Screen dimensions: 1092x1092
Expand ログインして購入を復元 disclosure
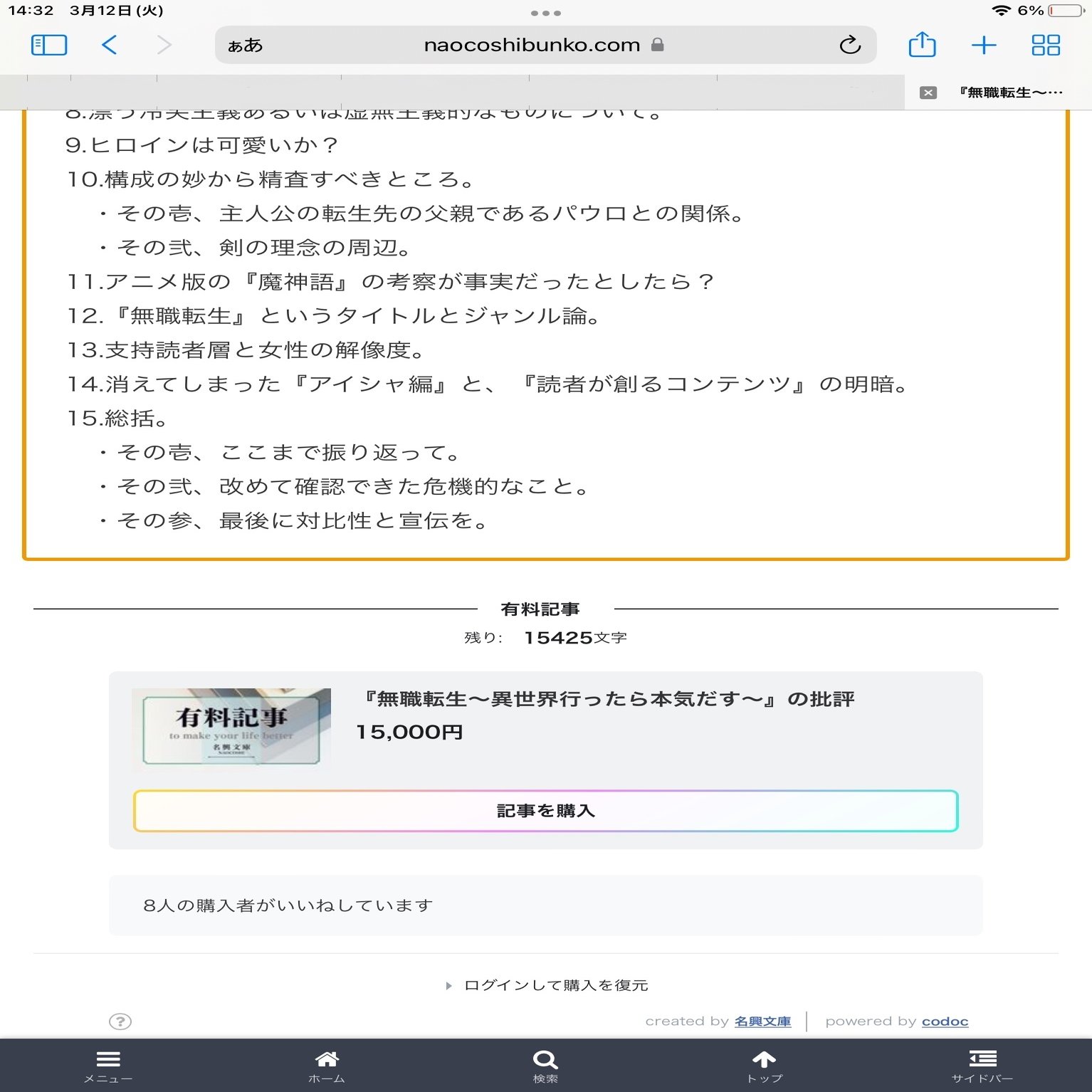click(x=547, y=985)
